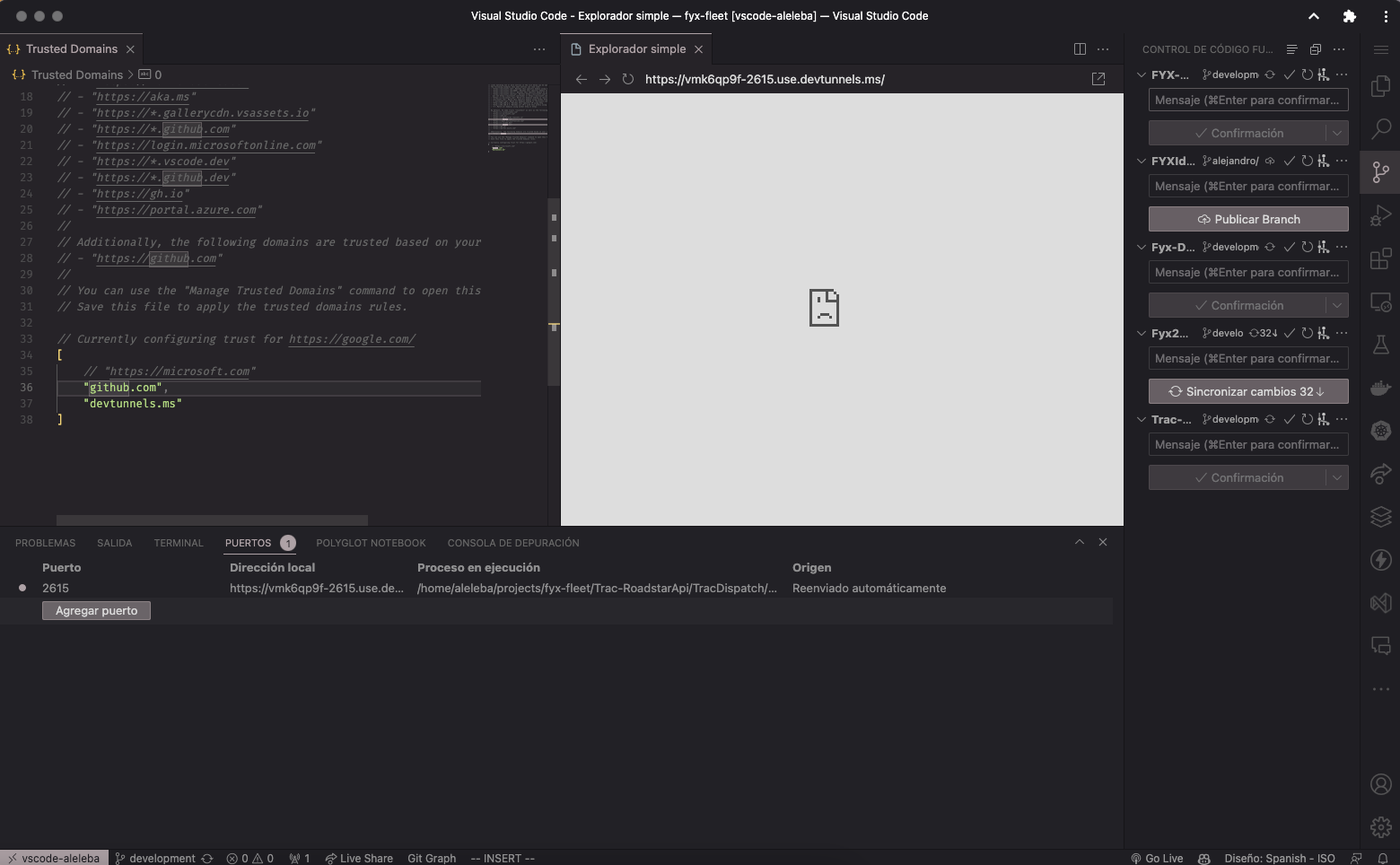The image size is (1400, 865).
Task: Select the Source Control icon in activity bar
Action: point(1380,171)
